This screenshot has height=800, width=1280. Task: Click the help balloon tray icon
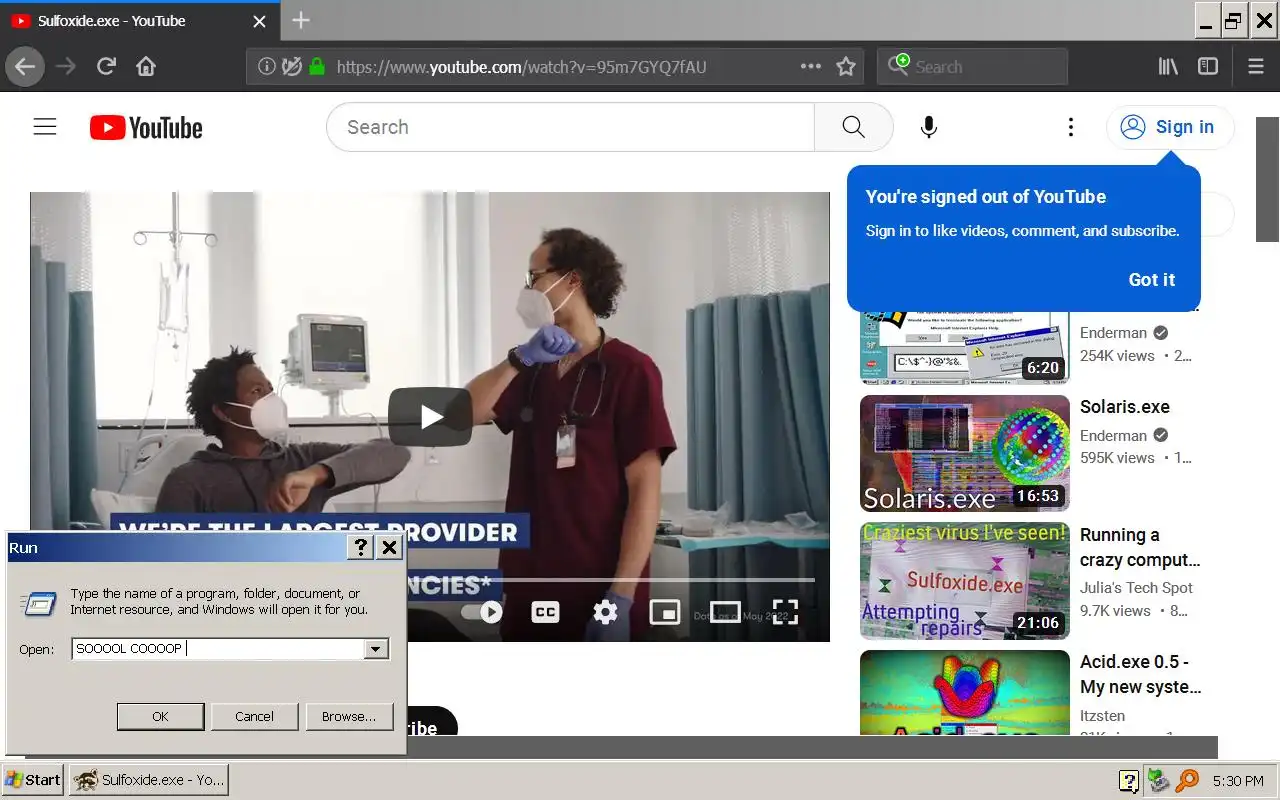click(x=1129, y=781)
